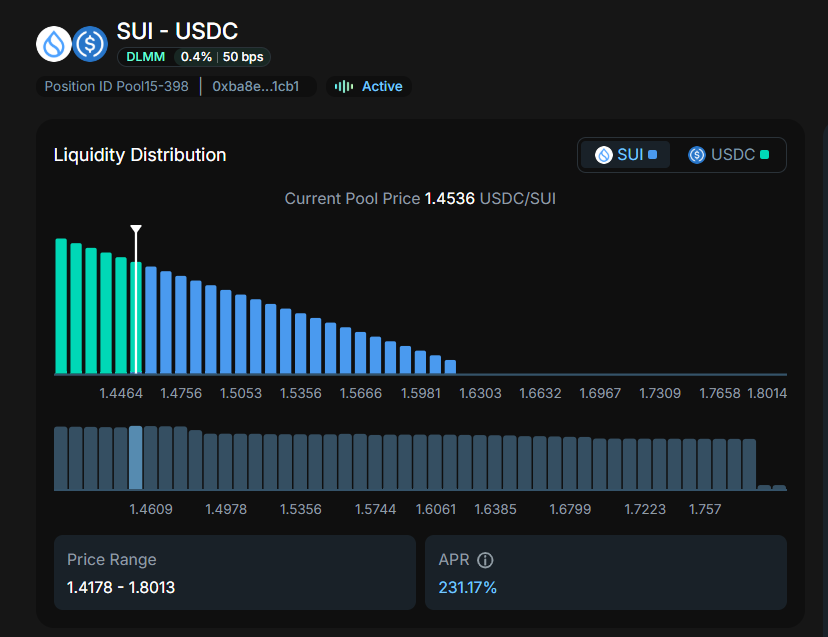Select the USDC toggle in Liquidity Distribution

pos(728,155)
